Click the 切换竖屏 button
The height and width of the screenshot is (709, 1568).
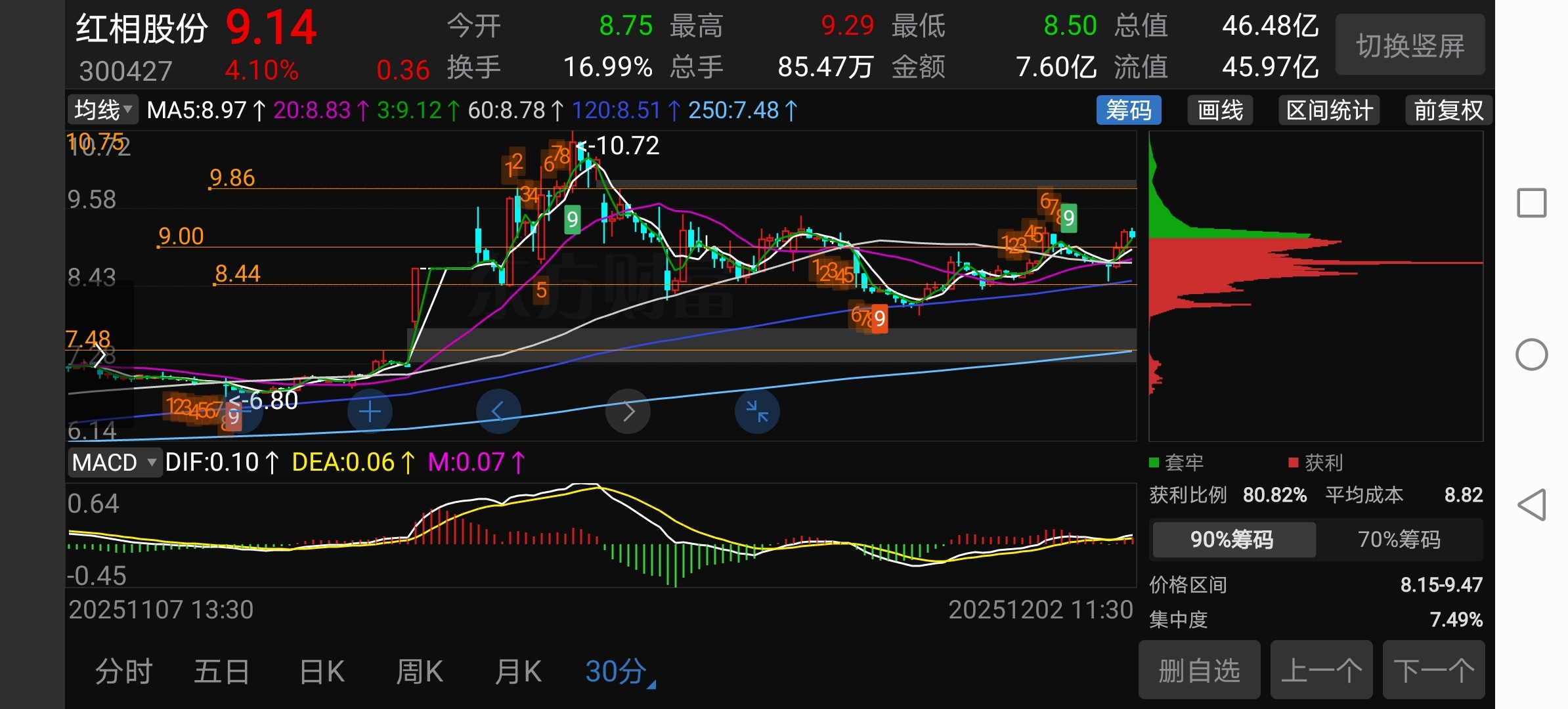pos(1410,45)
